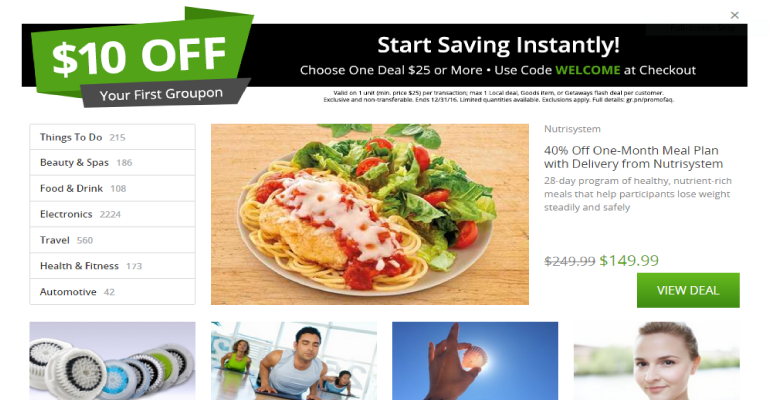Click the $10 OFF green promo badge
This screenshot has width=770, height=400.
[140, 56]
